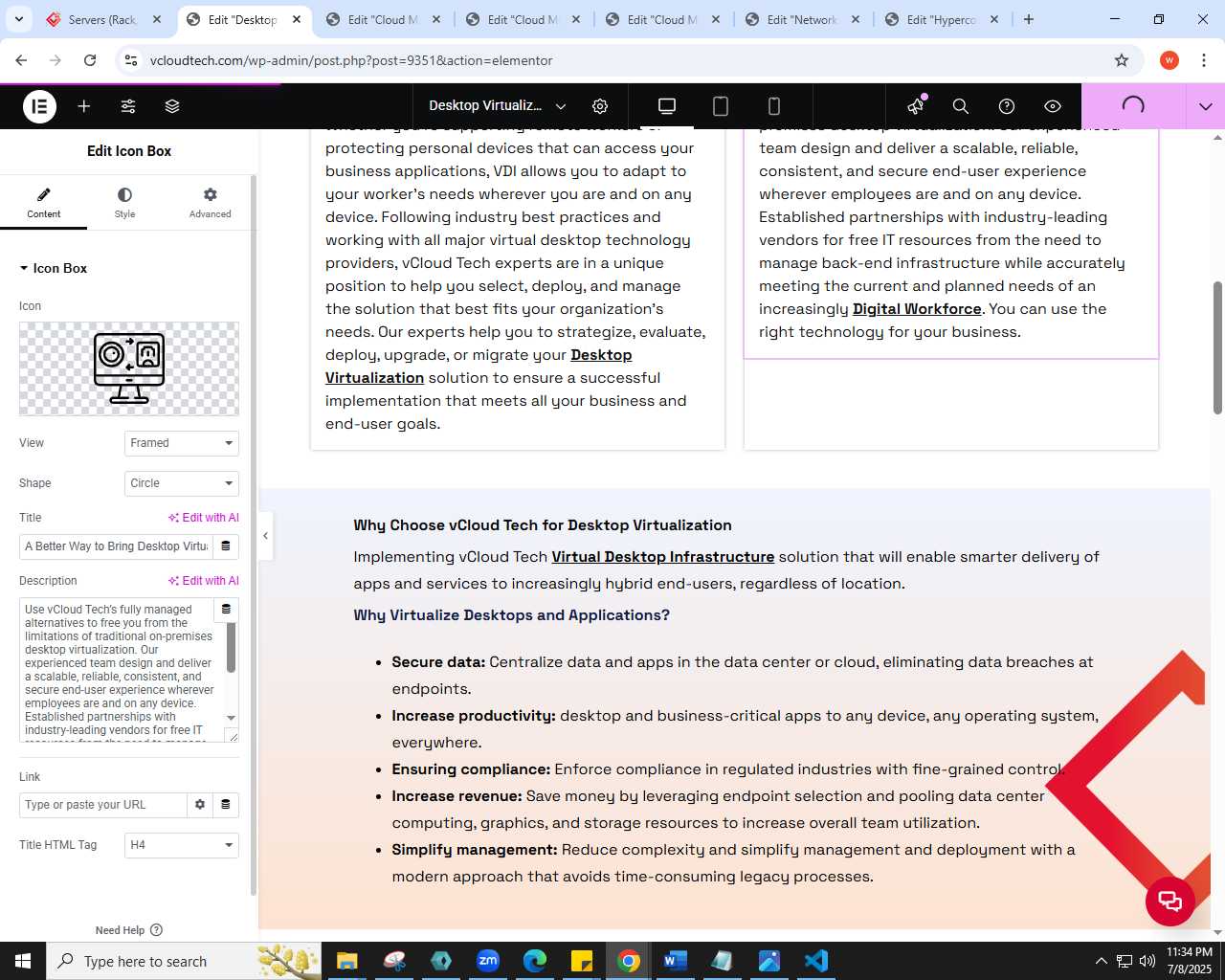Open the Elementor logo menu
This screenshot has width=1225, height=980.
pos(39,106)
